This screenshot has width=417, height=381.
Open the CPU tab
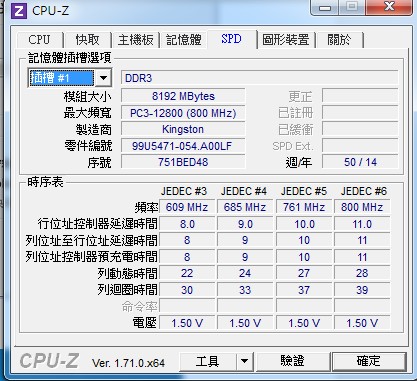39,40
